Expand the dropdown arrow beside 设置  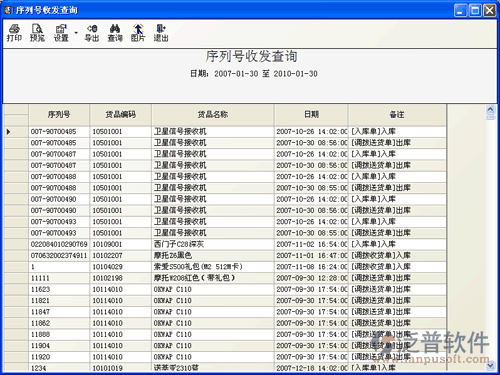click(x=76, y=33)
